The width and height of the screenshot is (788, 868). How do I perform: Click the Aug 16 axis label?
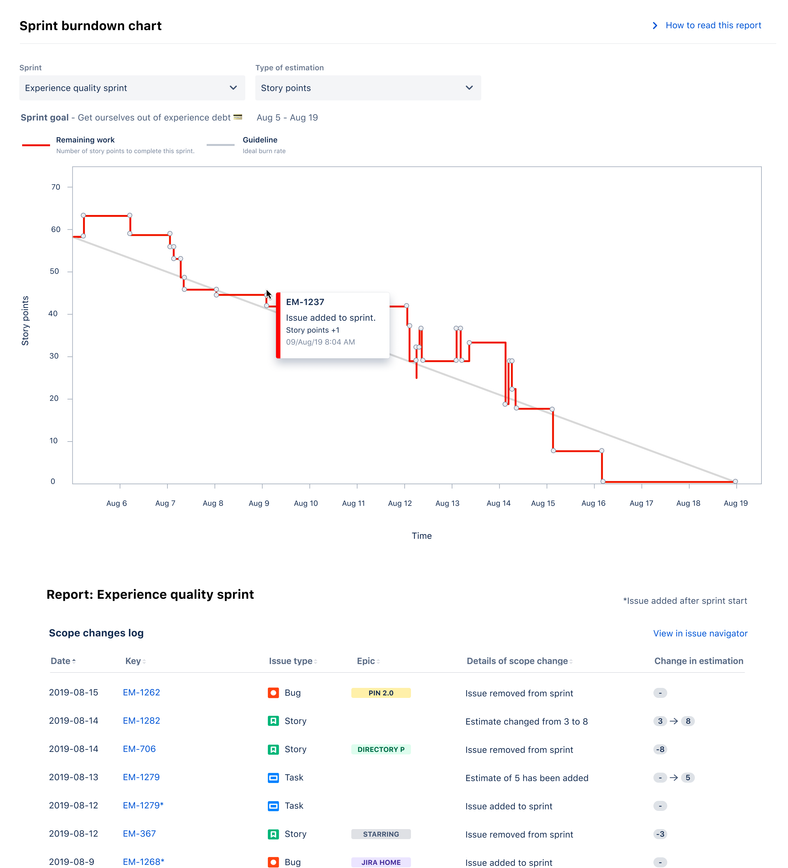(593, 503)
